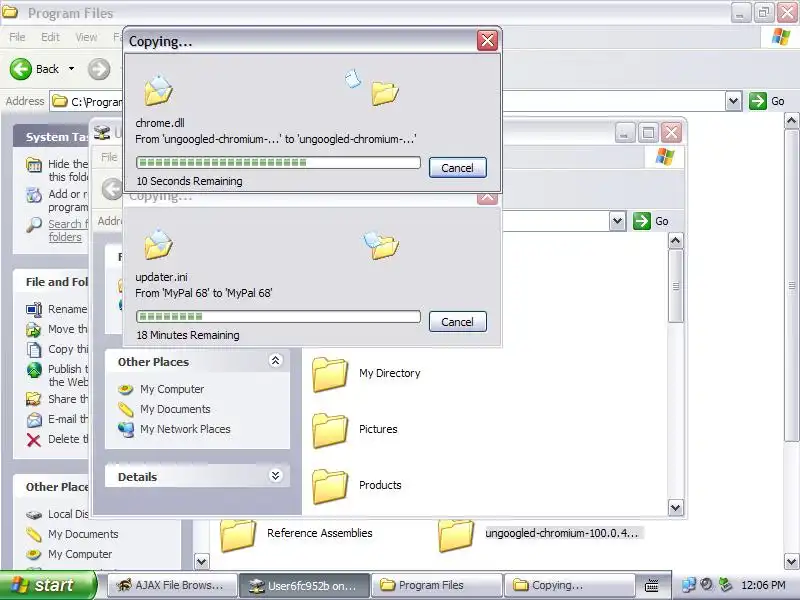Click the Products folder name

[x=380, y=485]
